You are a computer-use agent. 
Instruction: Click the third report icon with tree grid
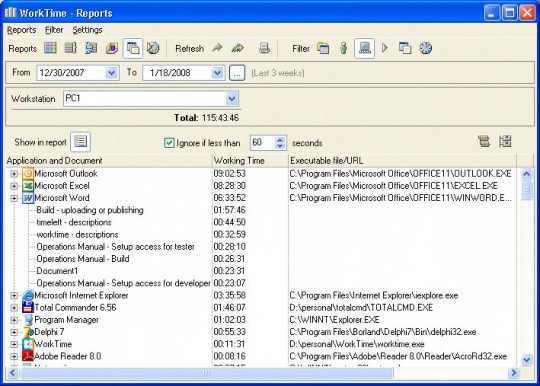click(91, 48)
